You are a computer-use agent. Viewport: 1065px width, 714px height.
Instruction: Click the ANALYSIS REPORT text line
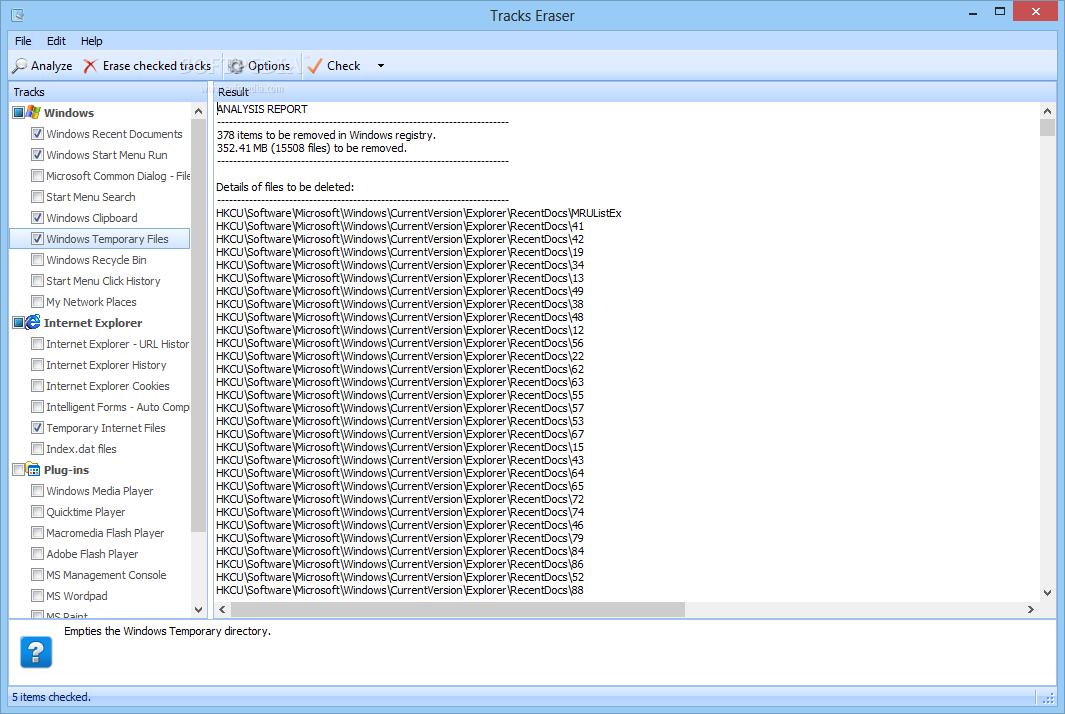(x=262, y=109)
